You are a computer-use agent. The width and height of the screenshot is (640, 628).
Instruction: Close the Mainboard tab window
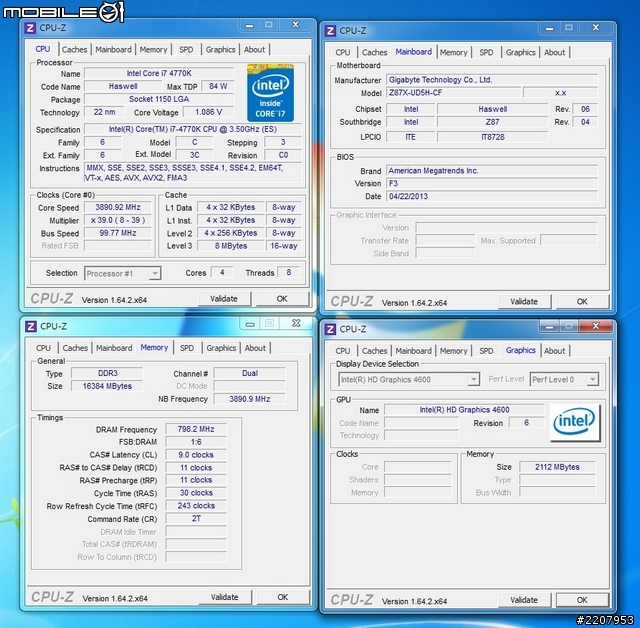click(596, 28)
